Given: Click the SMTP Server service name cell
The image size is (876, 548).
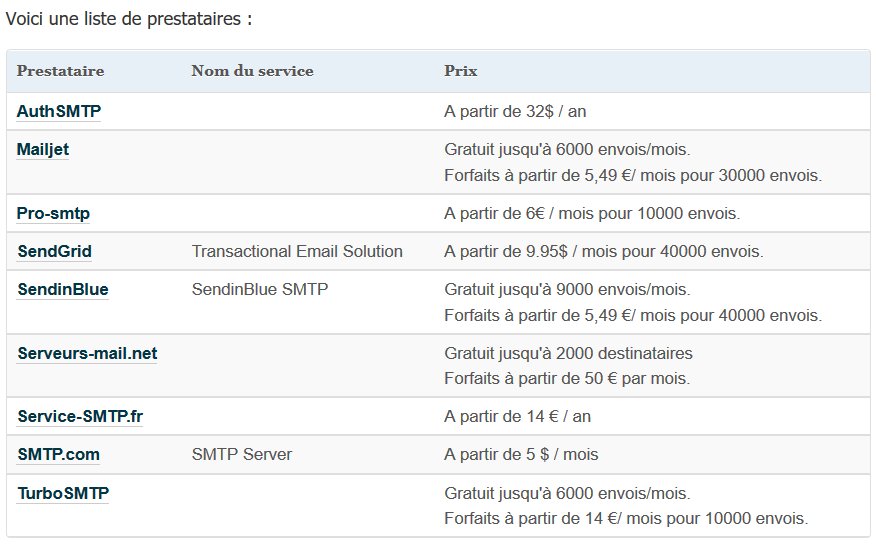Looking at the screenshot, I should 241,454.
